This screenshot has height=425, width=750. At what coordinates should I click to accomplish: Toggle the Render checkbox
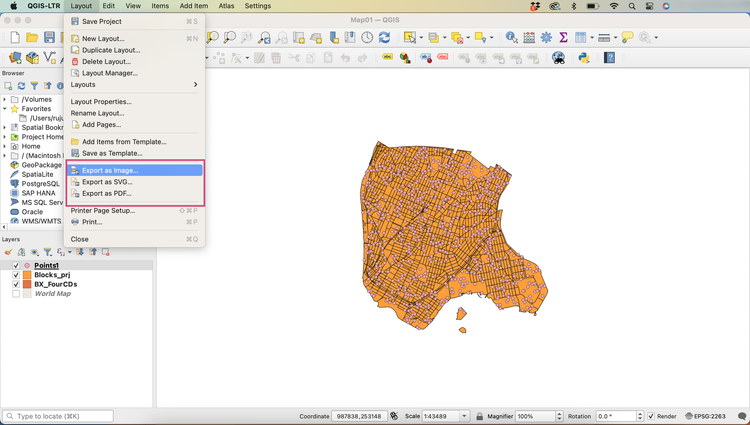652,416
